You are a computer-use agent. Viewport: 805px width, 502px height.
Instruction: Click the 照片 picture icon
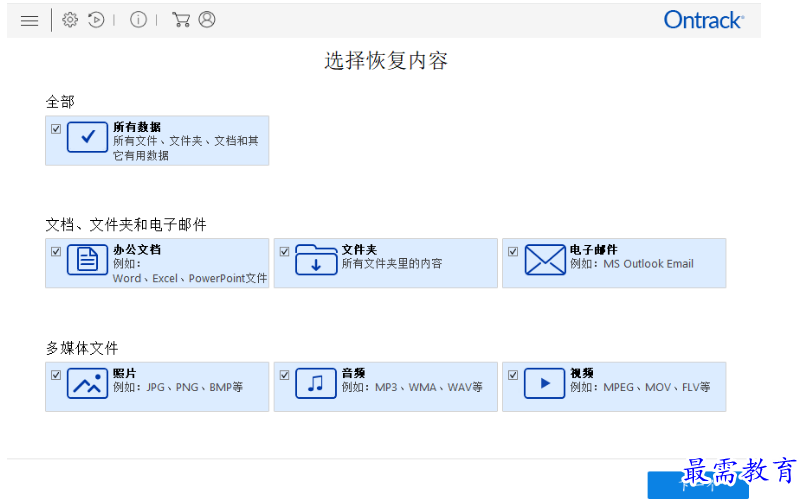pos(87,383)
